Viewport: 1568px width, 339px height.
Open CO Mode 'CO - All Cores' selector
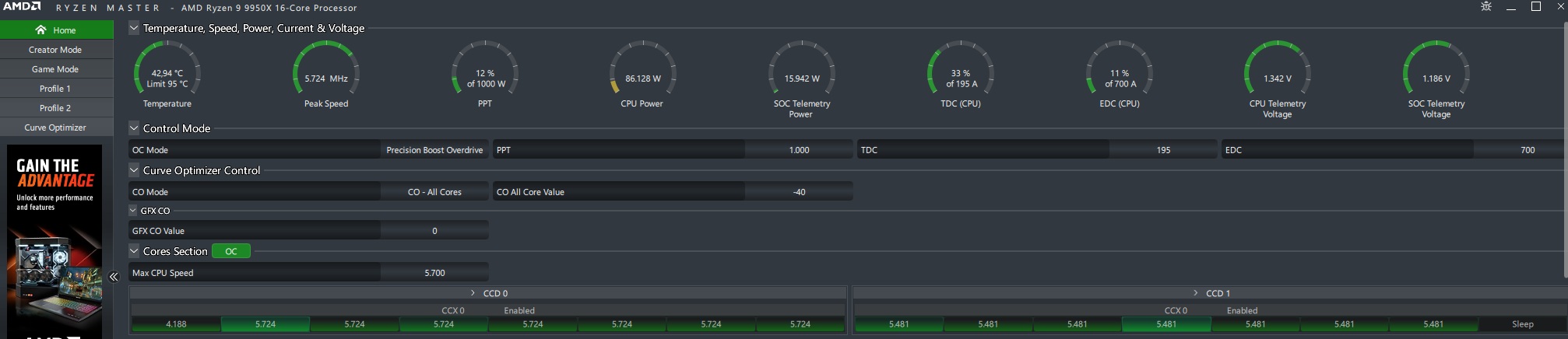click(434, 192)
